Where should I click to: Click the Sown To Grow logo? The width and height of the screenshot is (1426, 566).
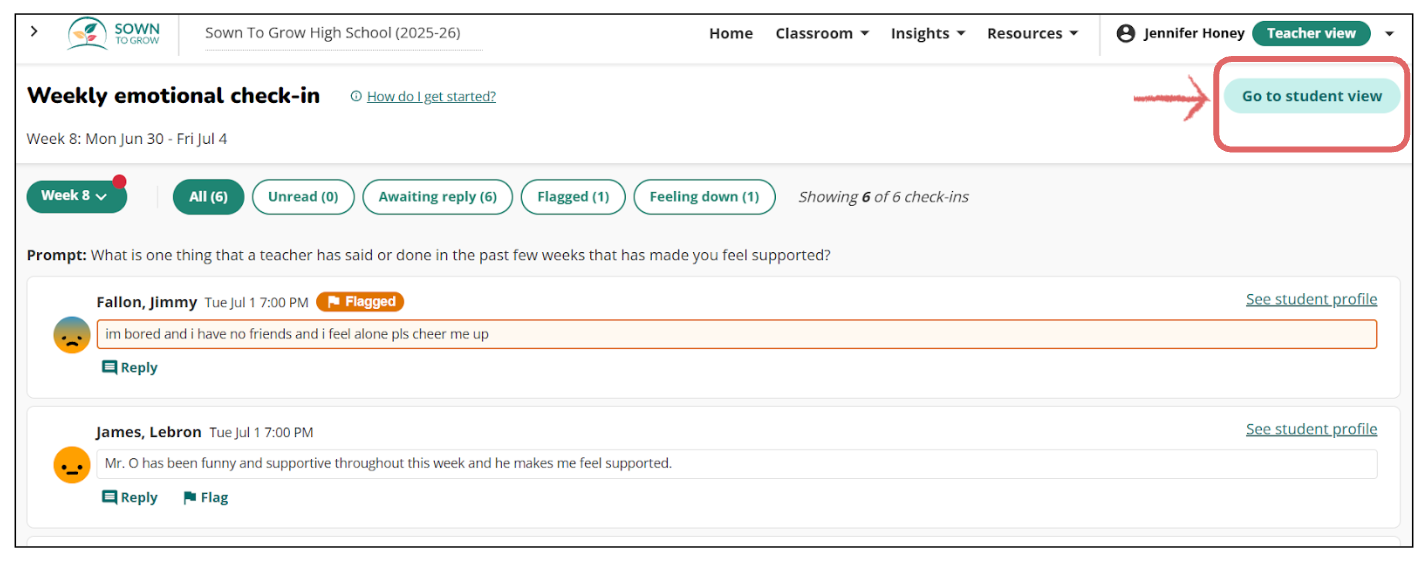(114, 34)
